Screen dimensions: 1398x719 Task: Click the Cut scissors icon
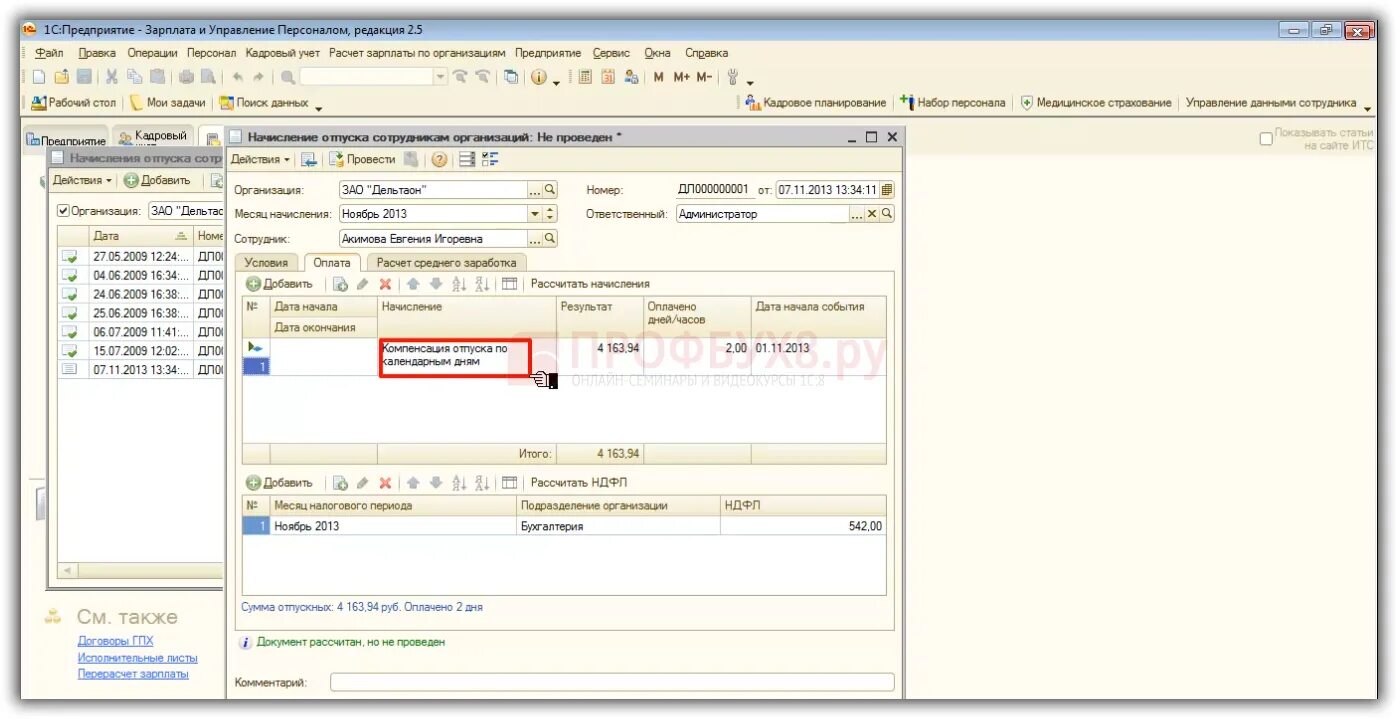(x=112, y=77)
